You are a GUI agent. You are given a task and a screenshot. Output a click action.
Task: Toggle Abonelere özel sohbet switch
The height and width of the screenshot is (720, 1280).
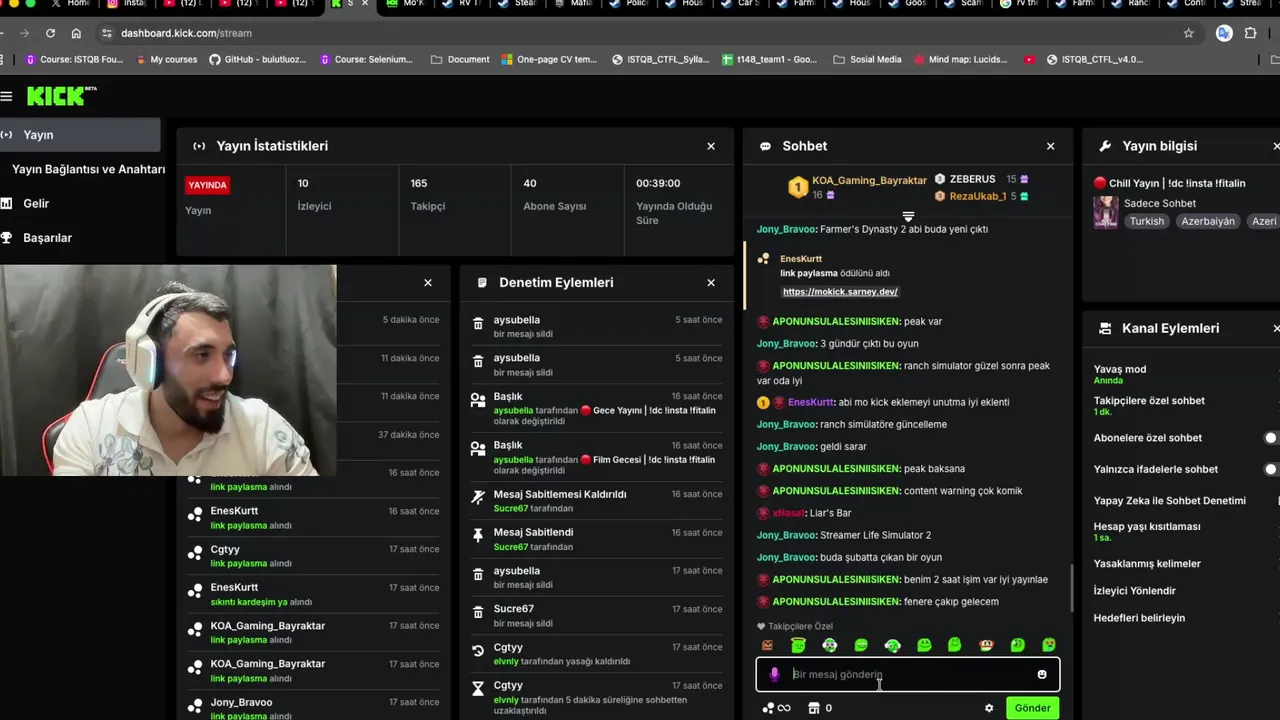1271,438
